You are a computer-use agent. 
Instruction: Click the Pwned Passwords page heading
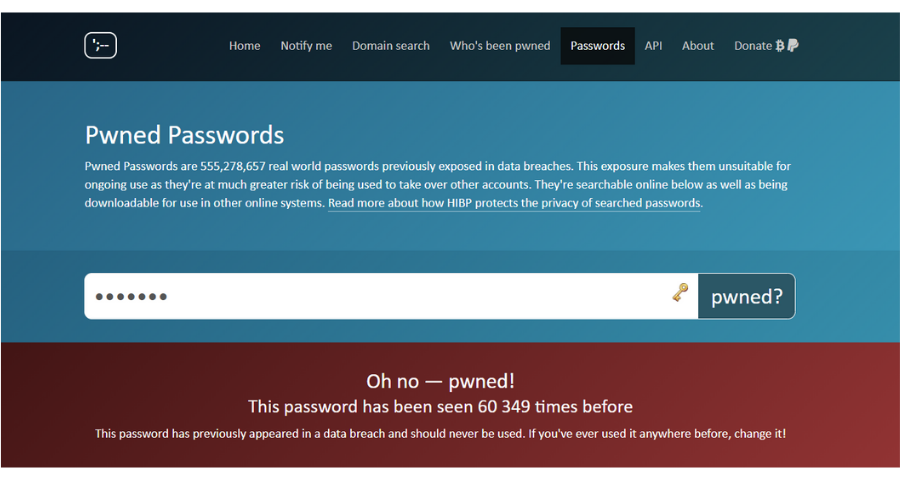184,136
